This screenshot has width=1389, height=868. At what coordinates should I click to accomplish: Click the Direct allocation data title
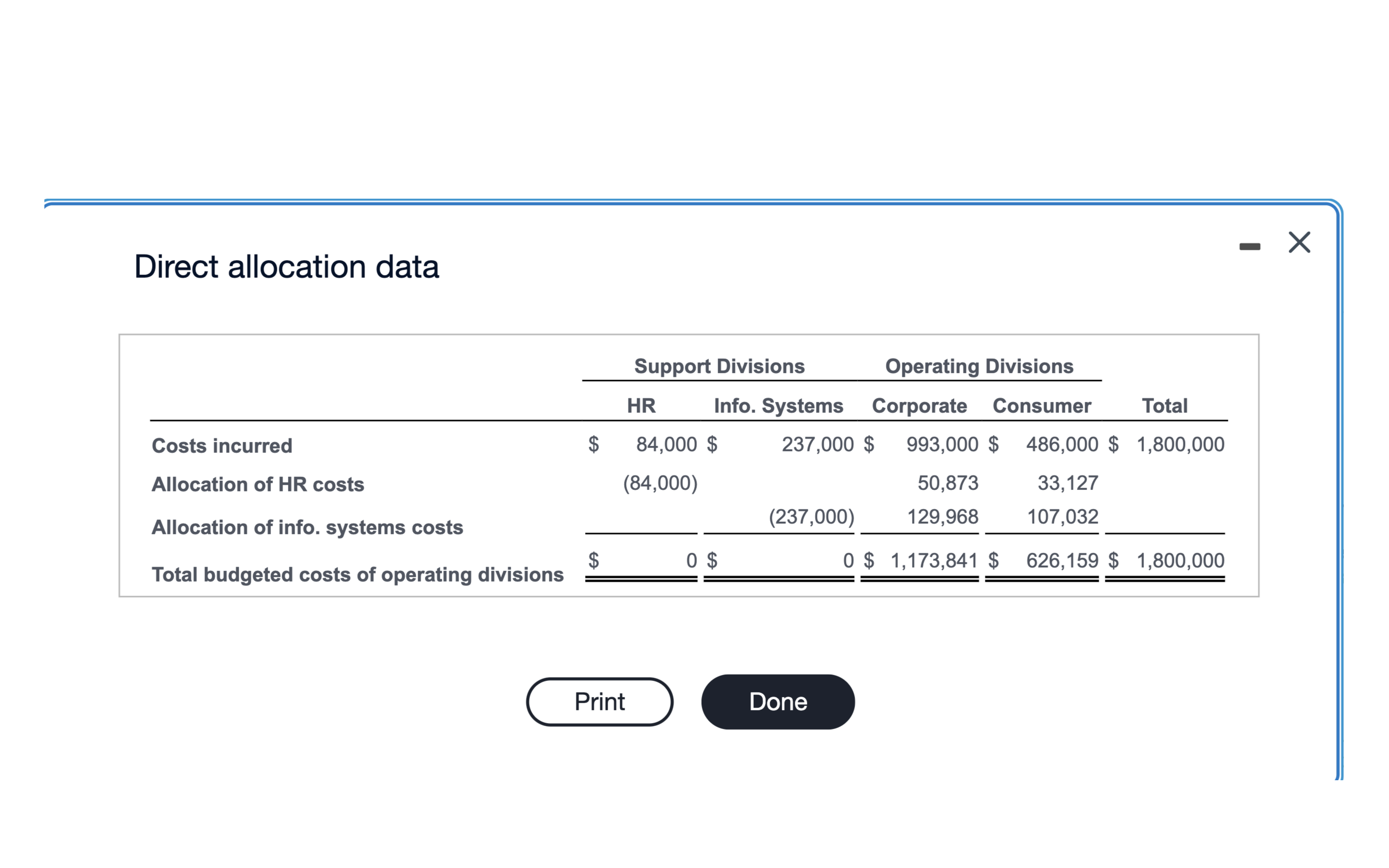[x=286, y=266]
